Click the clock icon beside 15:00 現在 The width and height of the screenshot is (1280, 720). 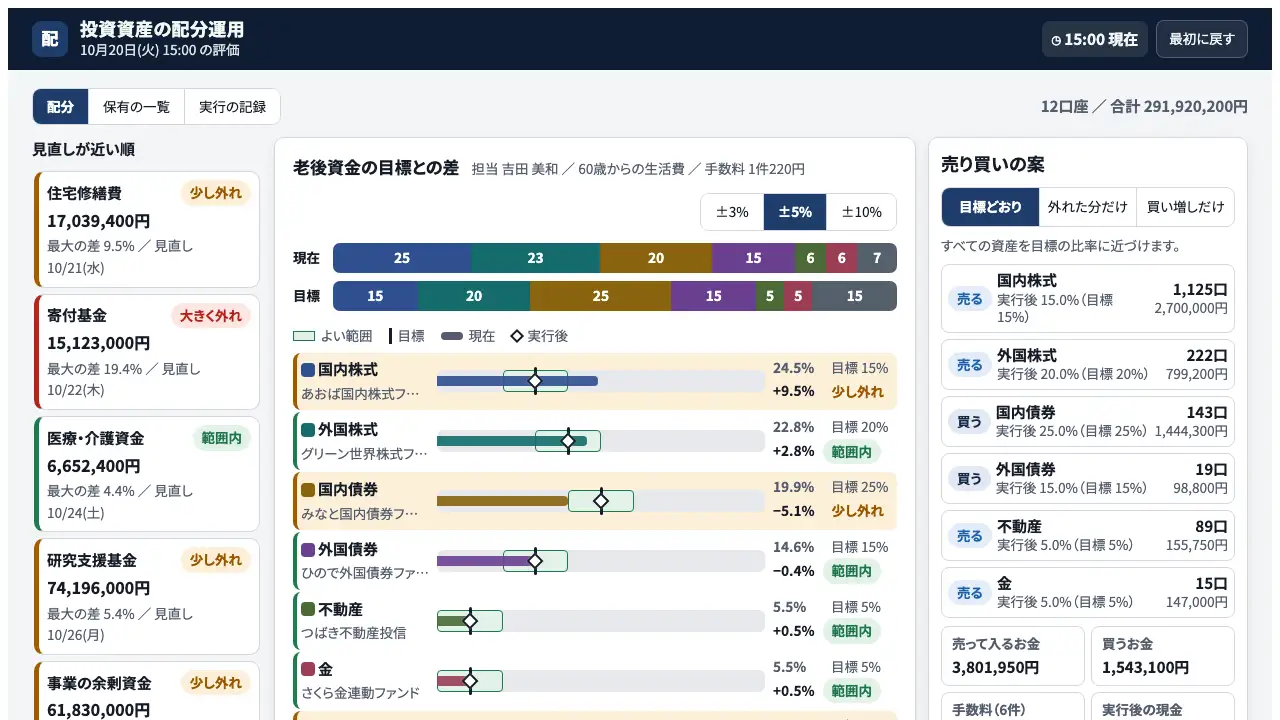[1056, 40]
